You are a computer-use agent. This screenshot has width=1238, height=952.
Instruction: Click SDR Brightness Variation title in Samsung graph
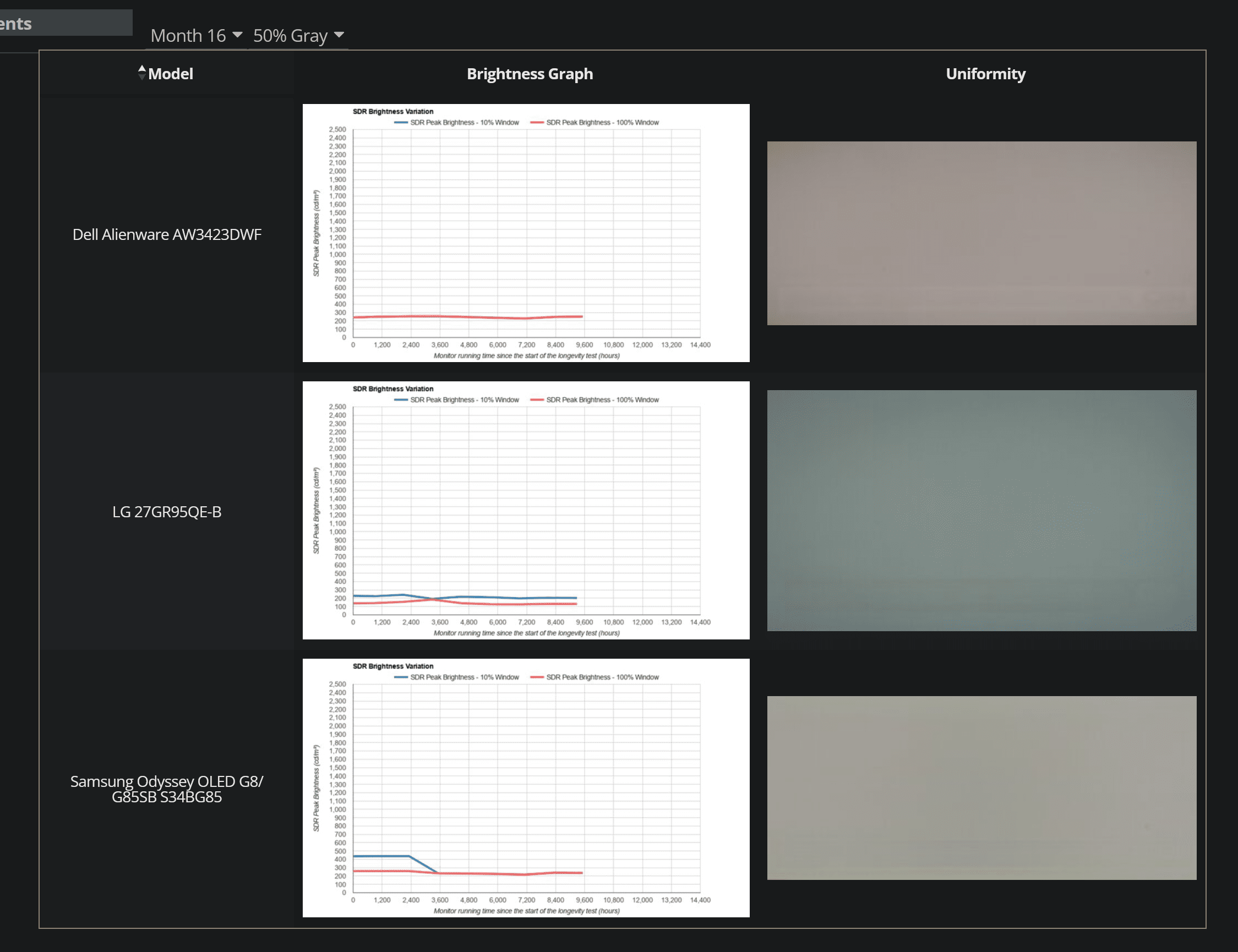click(393, 666)
